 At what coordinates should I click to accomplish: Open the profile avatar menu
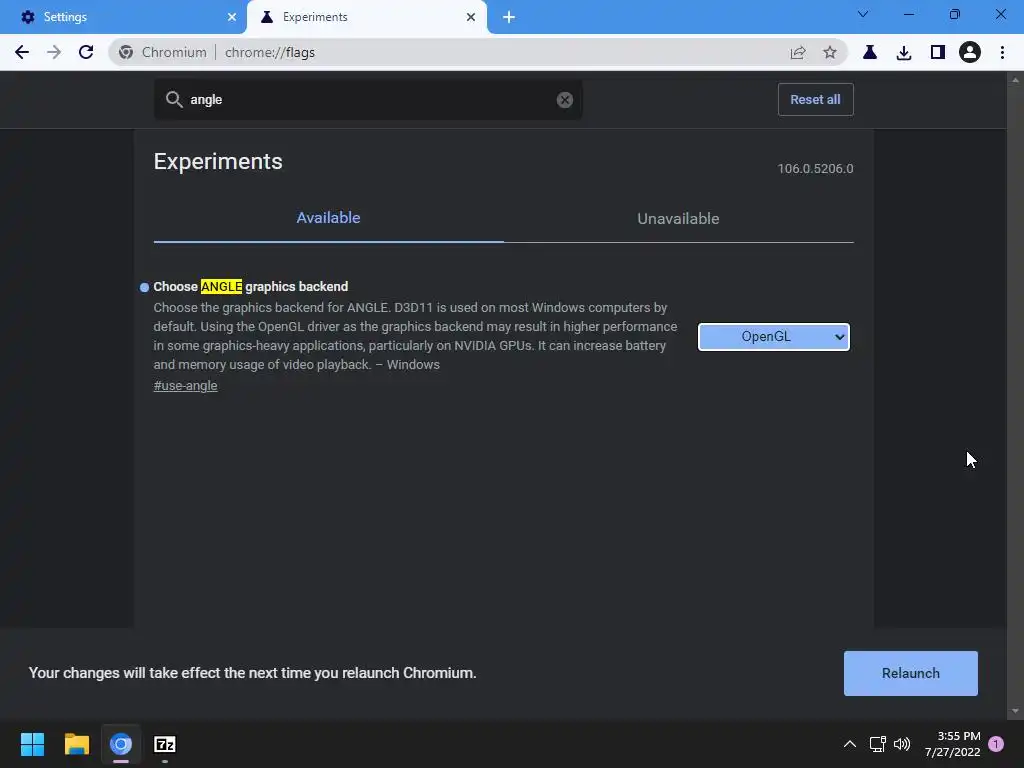[970, 52]
